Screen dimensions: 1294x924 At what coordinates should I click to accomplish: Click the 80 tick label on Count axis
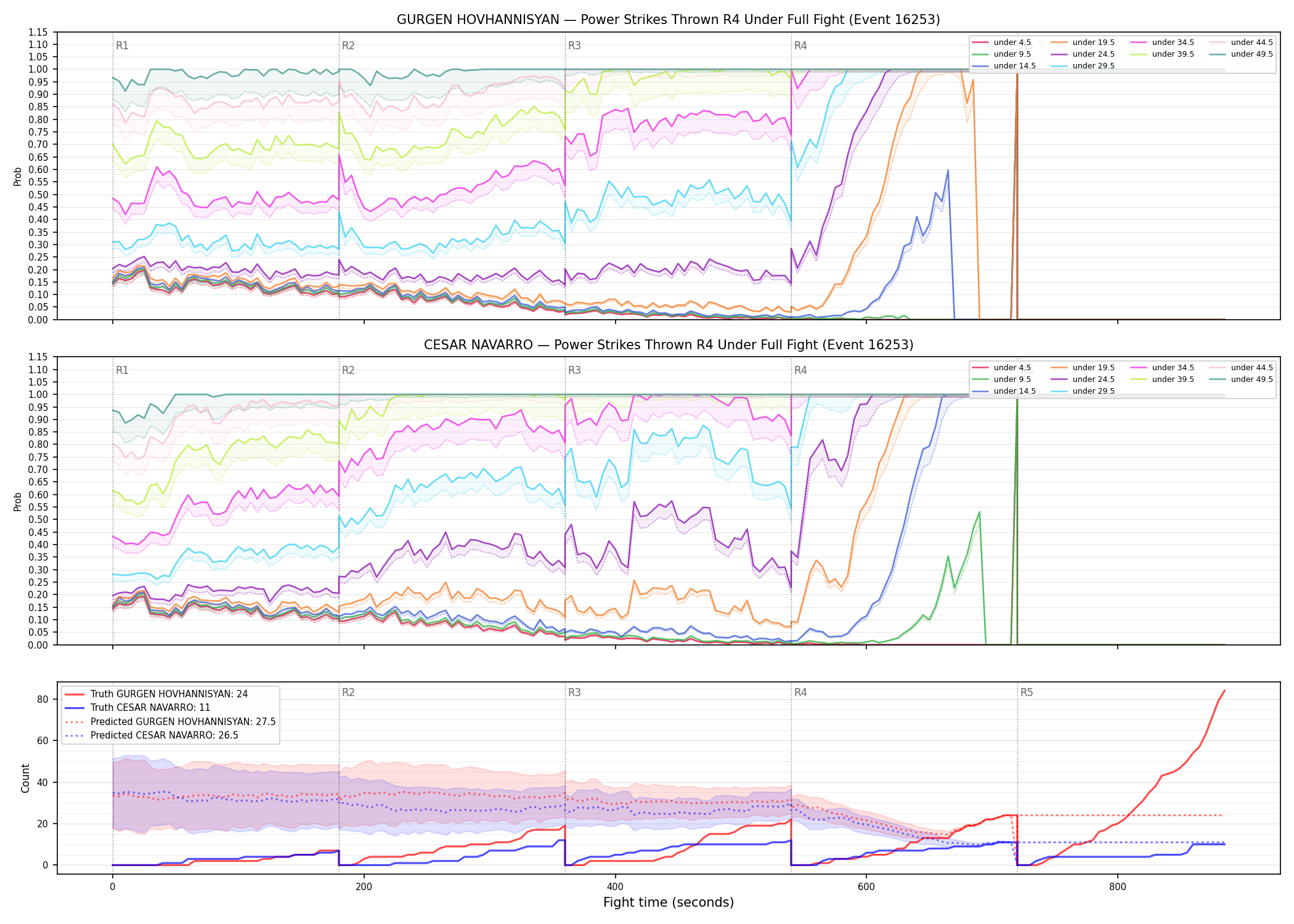coord(43,699)
